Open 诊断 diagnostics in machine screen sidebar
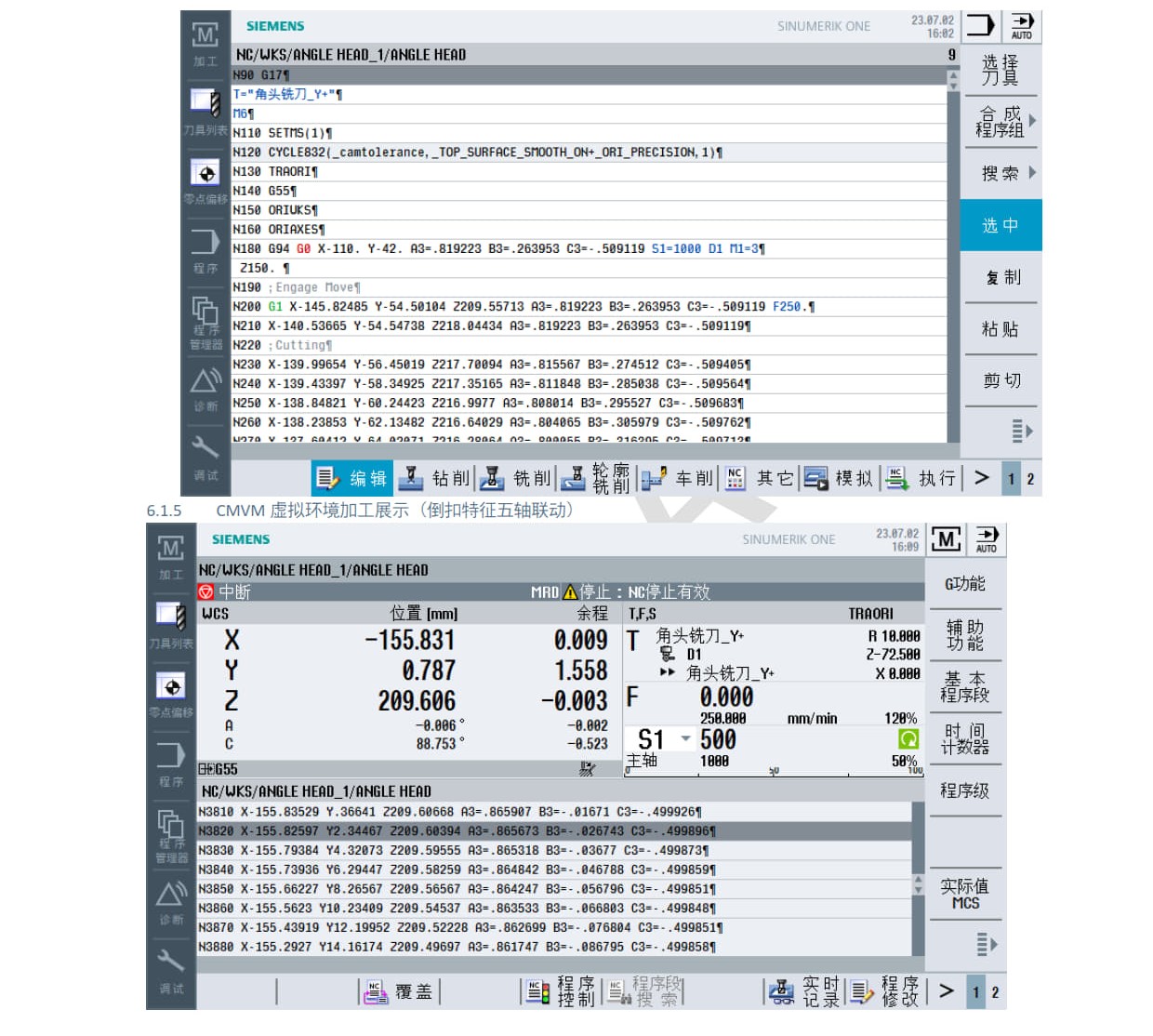Screen dimensions: 1153x1036 tap(171, 903)
